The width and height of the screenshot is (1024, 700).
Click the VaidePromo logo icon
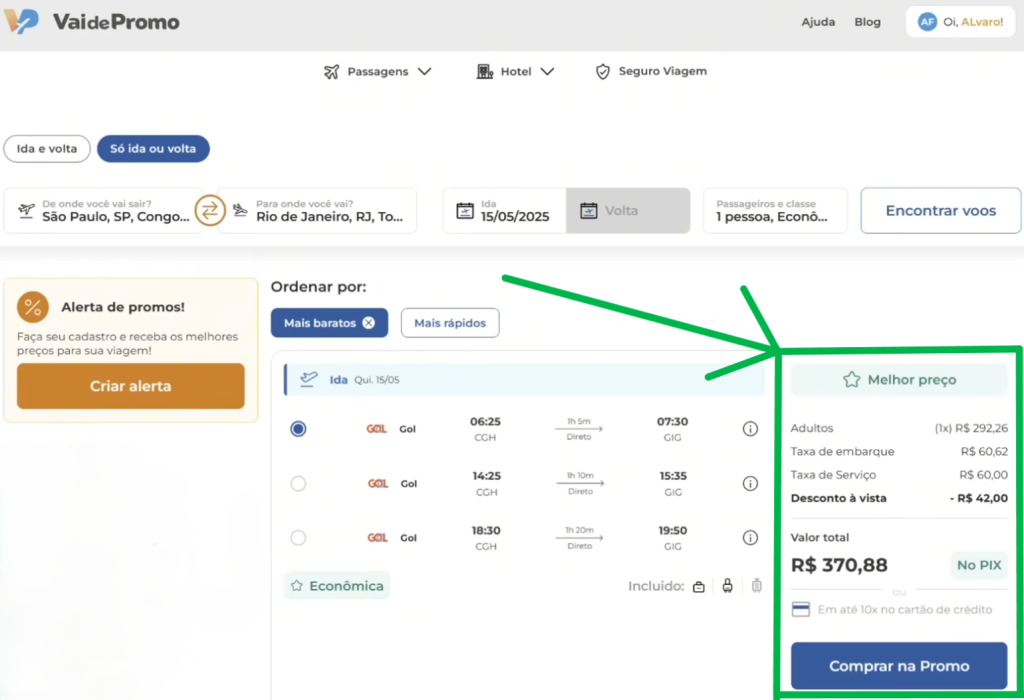point(22,21)
